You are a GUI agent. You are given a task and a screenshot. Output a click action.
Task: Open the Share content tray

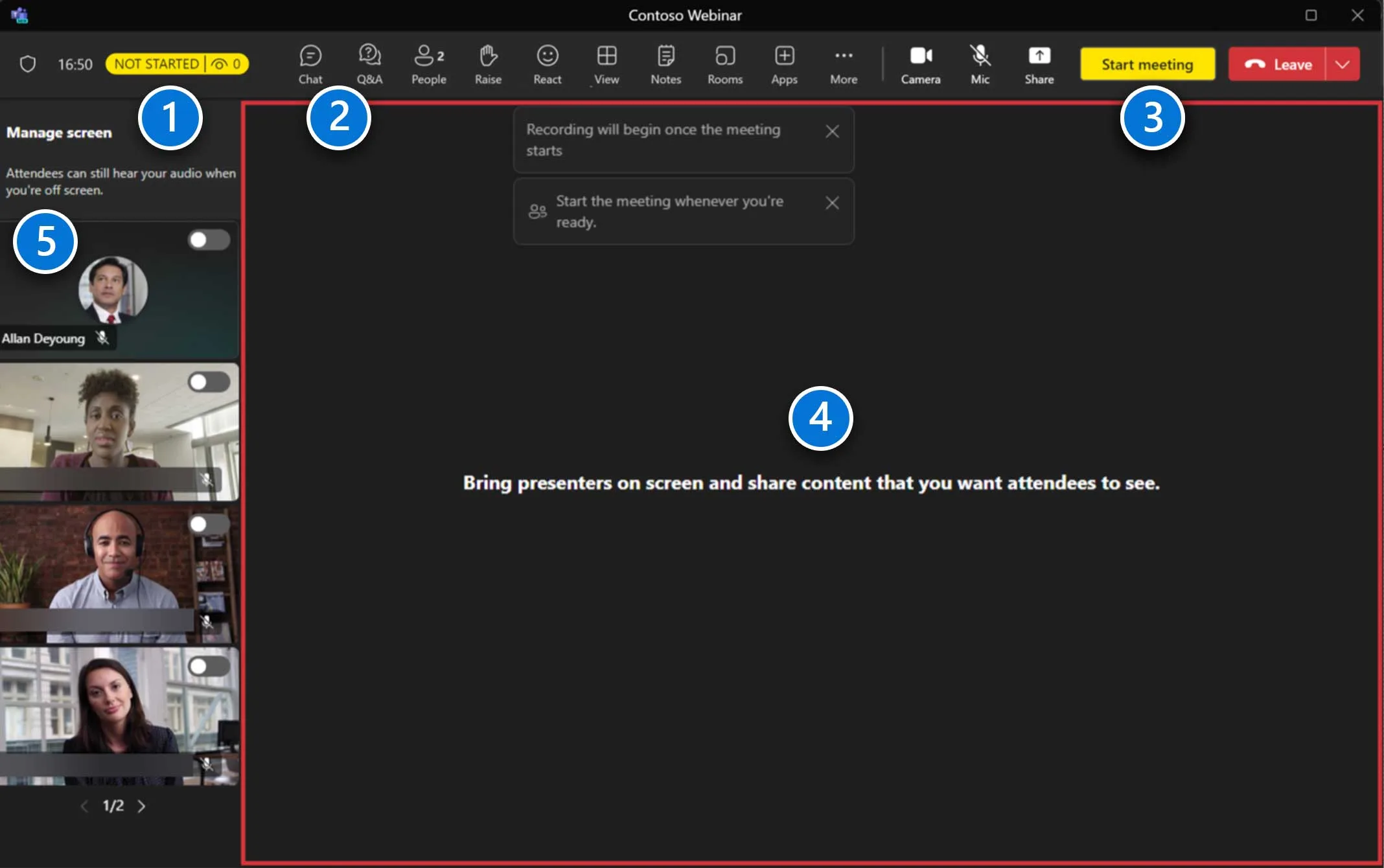(x=1039, y=65)
